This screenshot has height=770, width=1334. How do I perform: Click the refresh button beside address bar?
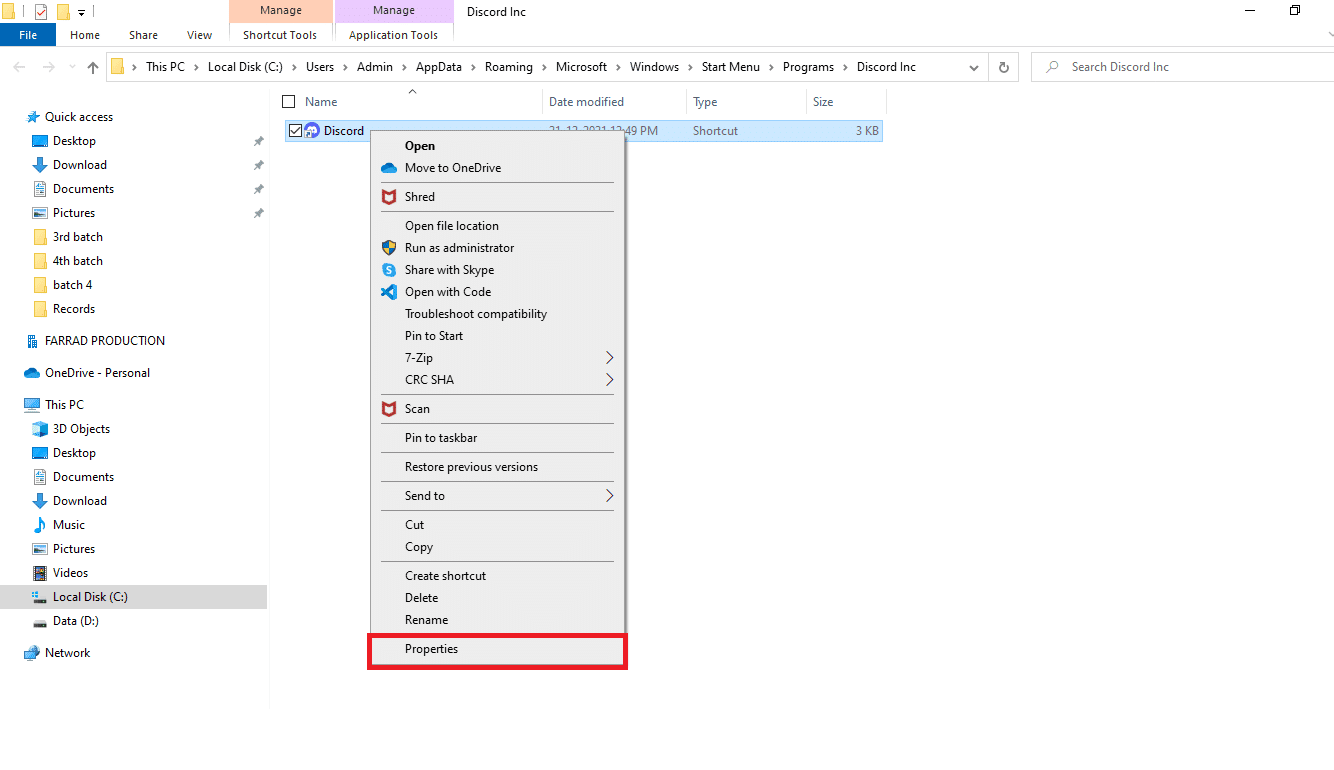(x=1004, y=67)
